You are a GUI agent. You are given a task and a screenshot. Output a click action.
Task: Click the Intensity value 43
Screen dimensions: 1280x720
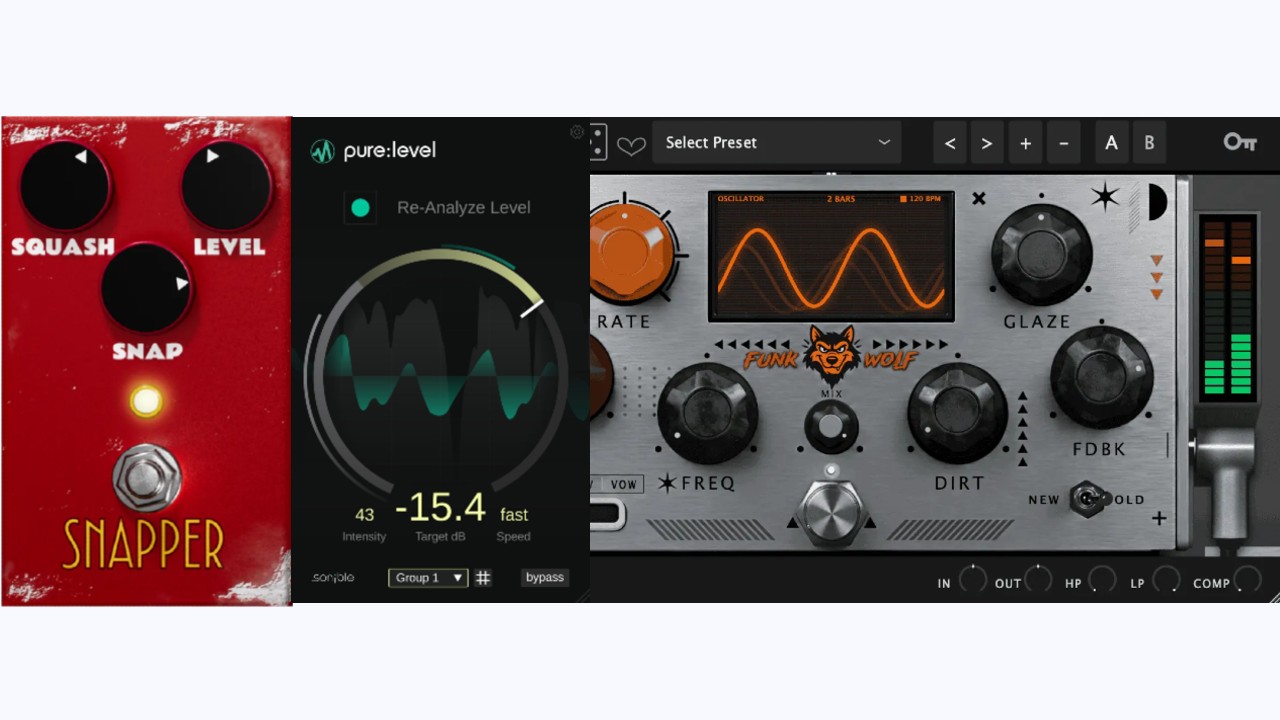click(x=364, y=515)
